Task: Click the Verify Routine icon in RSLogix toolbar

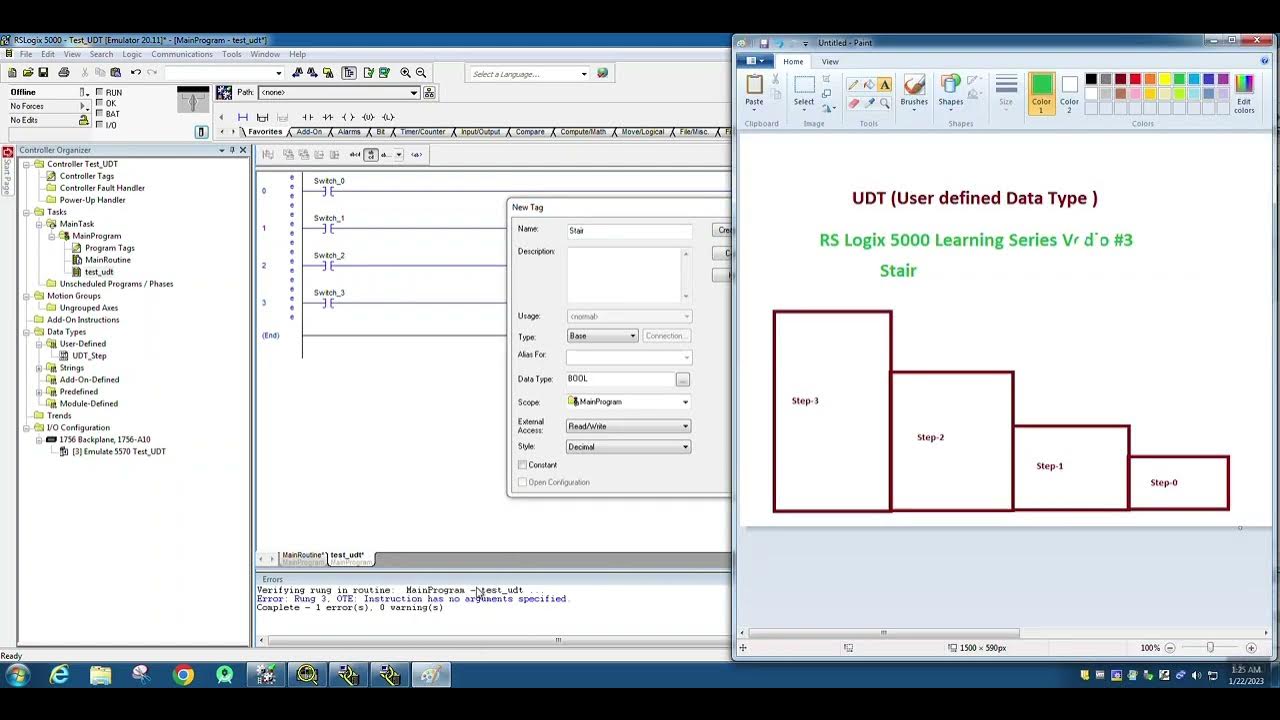Action: pyautogui.click(x=369, y=73)
